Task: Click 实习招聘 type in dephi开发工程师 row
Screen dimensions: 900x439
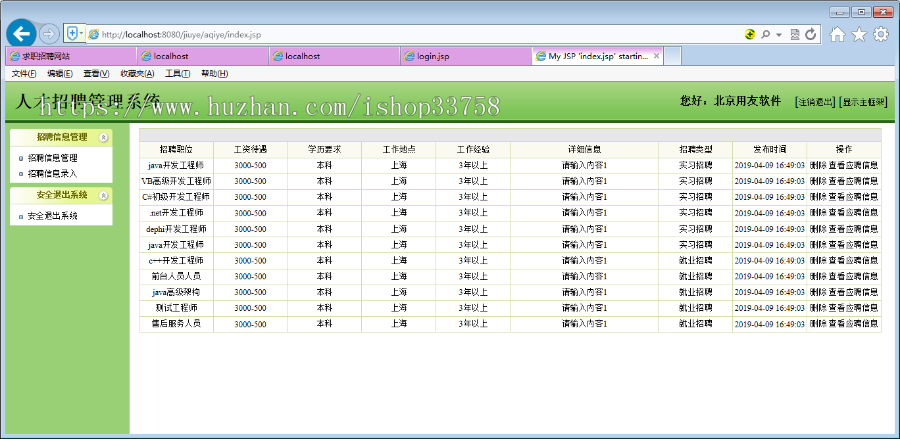Action: point(695,228)
